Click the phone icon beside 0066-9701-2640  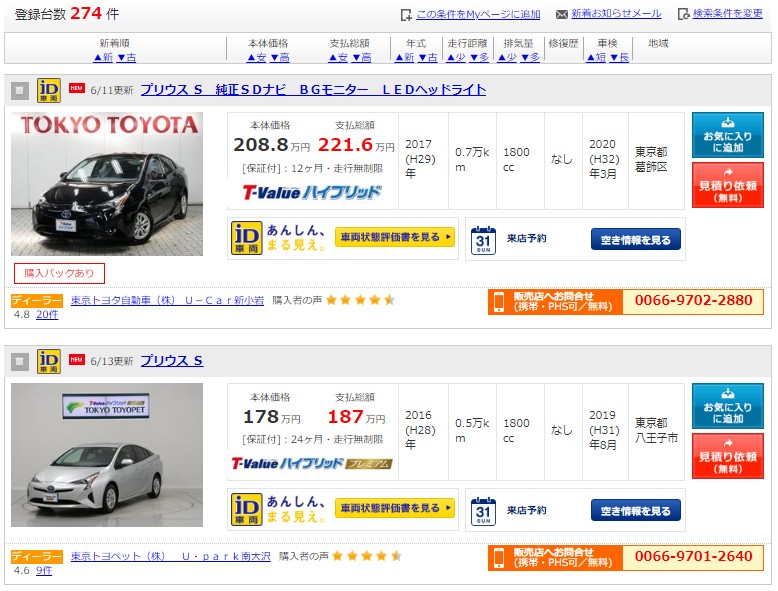tap(499, 557)
